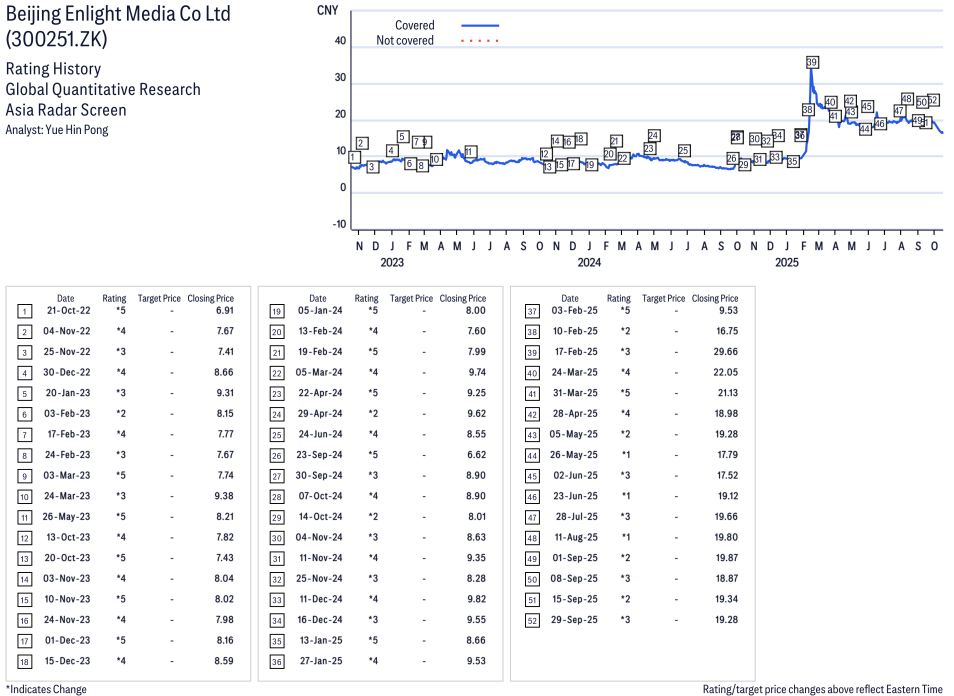This screenshot has height=696, width=954.
Task: Click the Beijing Enlight Media Co Ltd title
Action: click(118, 14)
